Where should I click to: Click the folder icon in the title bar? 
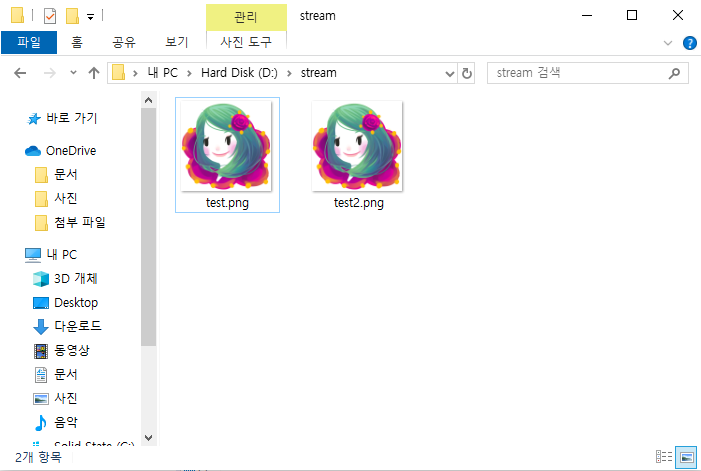pos(17,15)
